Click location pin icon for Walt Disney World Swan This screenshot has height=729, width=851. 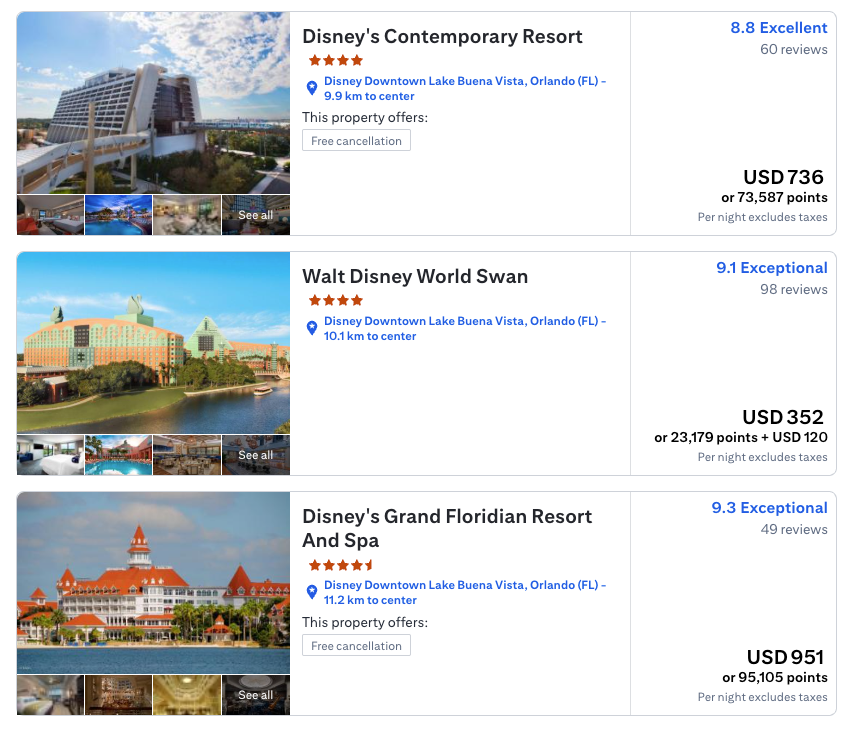coord(311,328)
